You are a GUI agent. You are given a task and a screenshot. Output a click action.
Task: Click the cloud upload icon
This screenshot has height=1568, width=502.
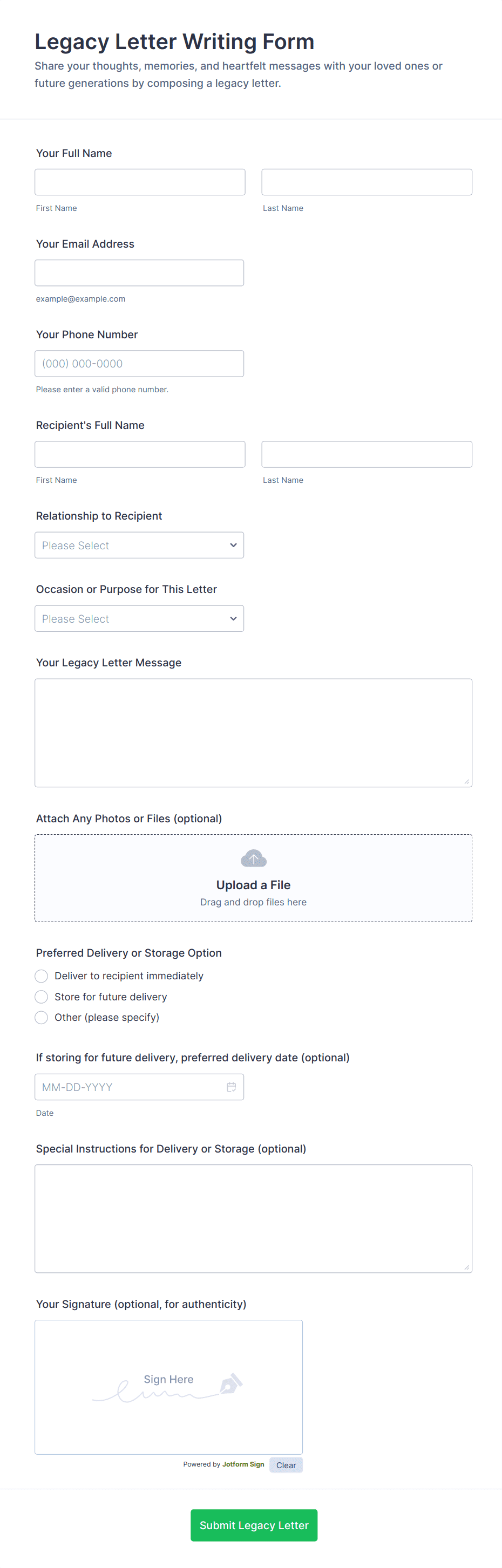point(254,858)
